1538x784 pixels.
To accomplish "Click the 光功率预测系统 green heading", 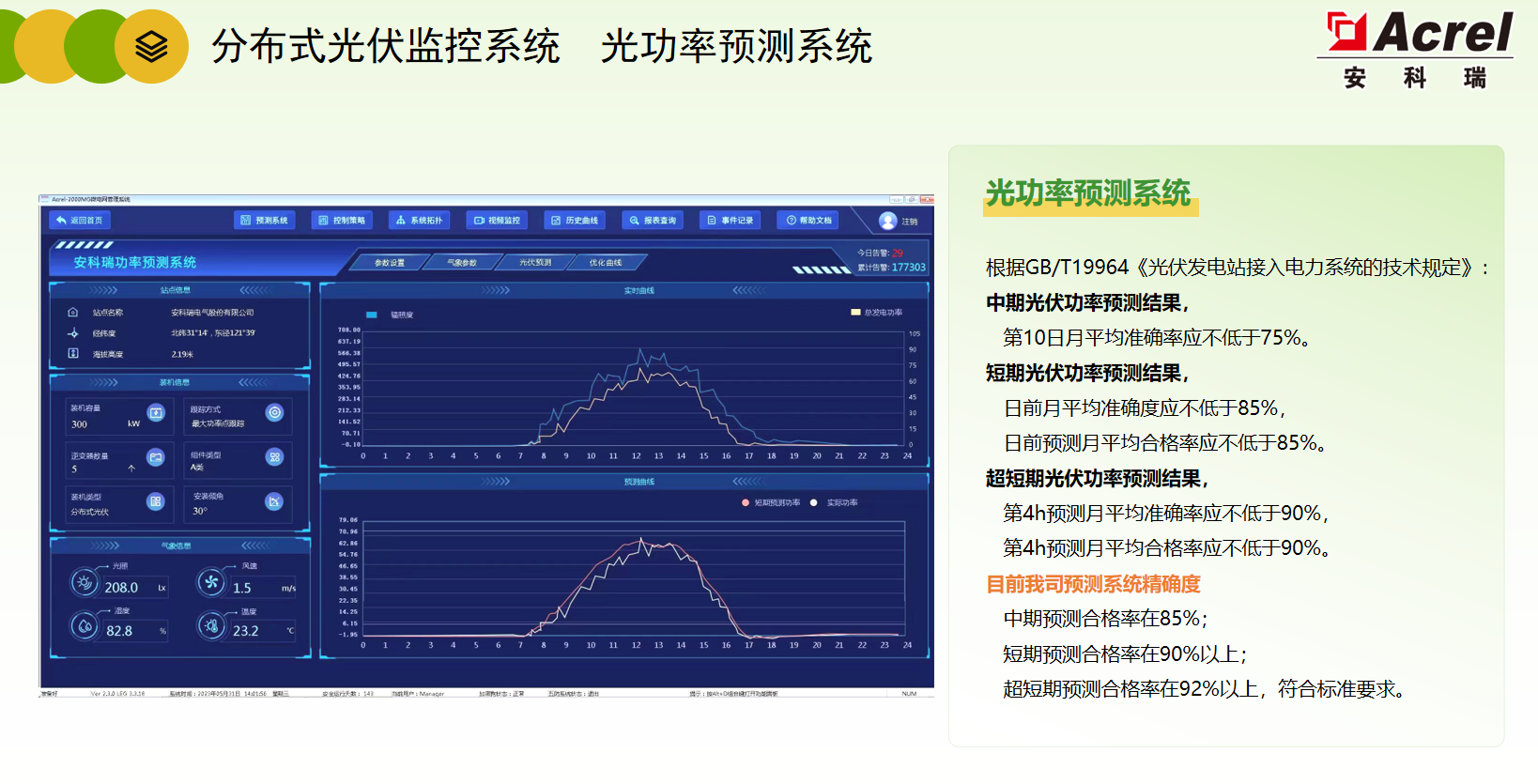I will [x=1088, y=193].
